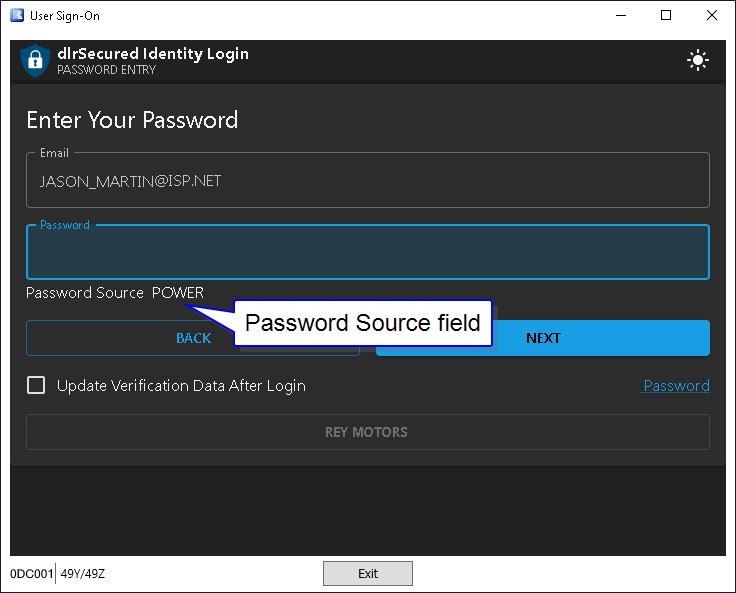Toggle light theme with sun icon
The width and height of the screenshot is (736, 593).
click(x=698, y=60)
